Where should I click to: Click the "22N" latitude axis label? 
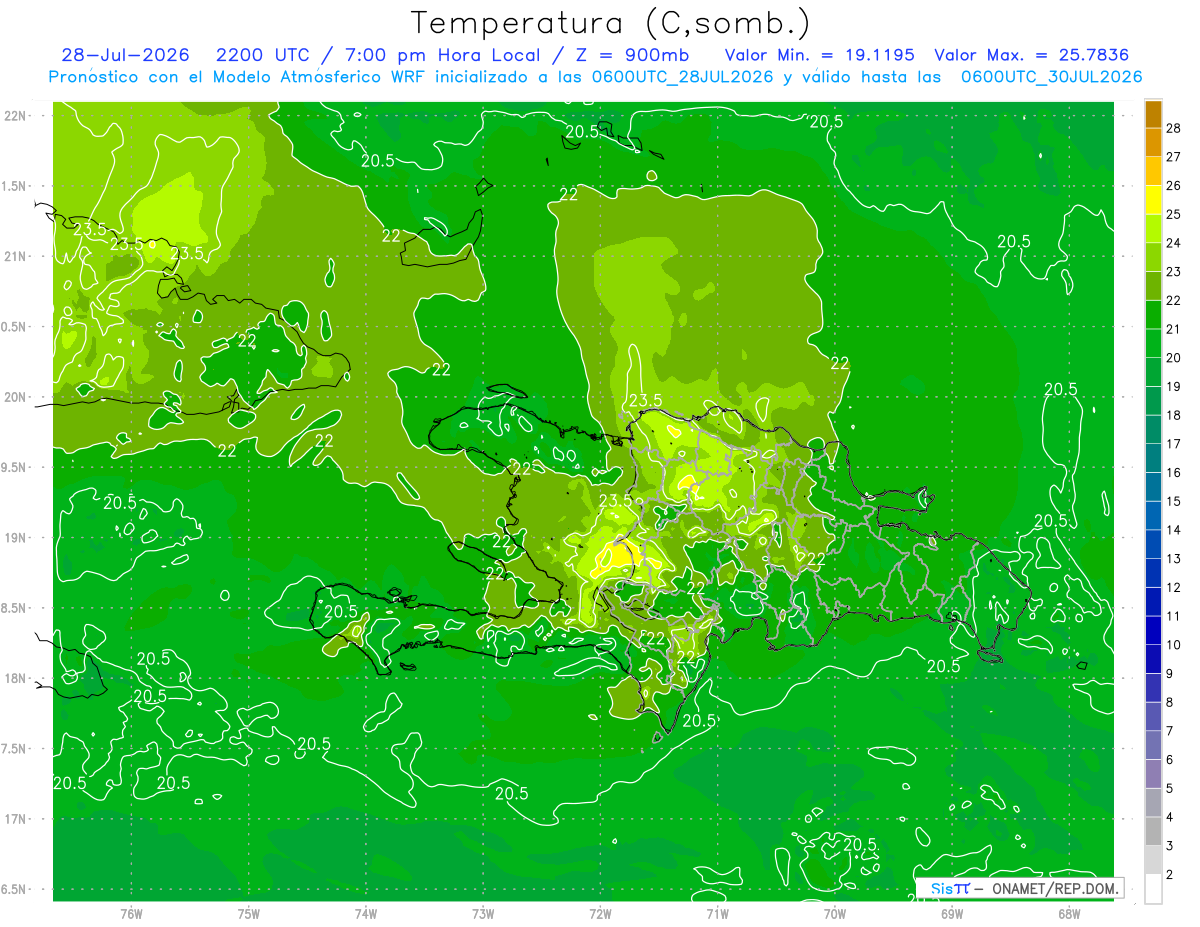(x=16, y=116)
